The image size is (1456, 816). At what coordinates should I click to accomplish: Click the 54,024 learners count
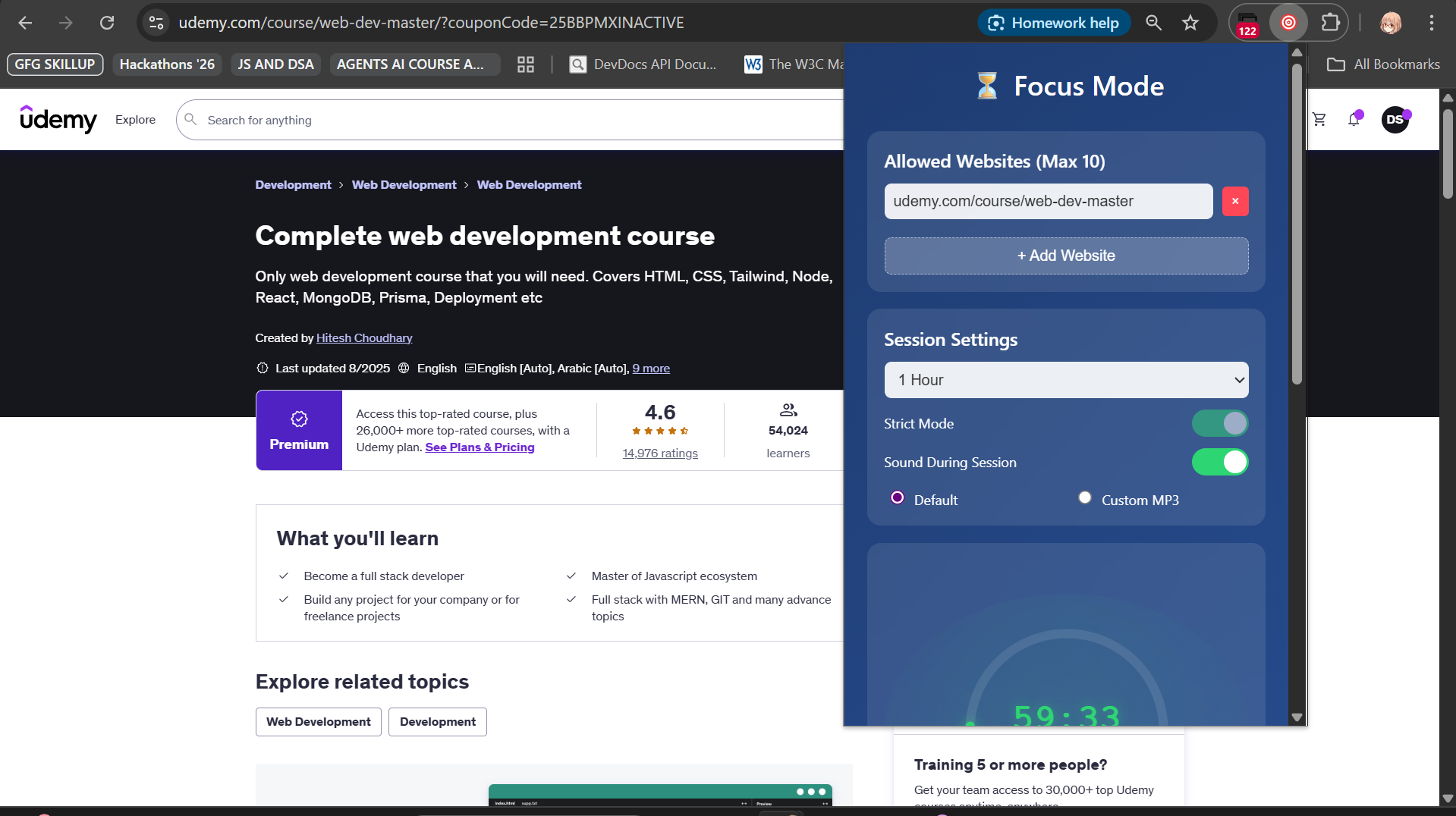[788, 431]
